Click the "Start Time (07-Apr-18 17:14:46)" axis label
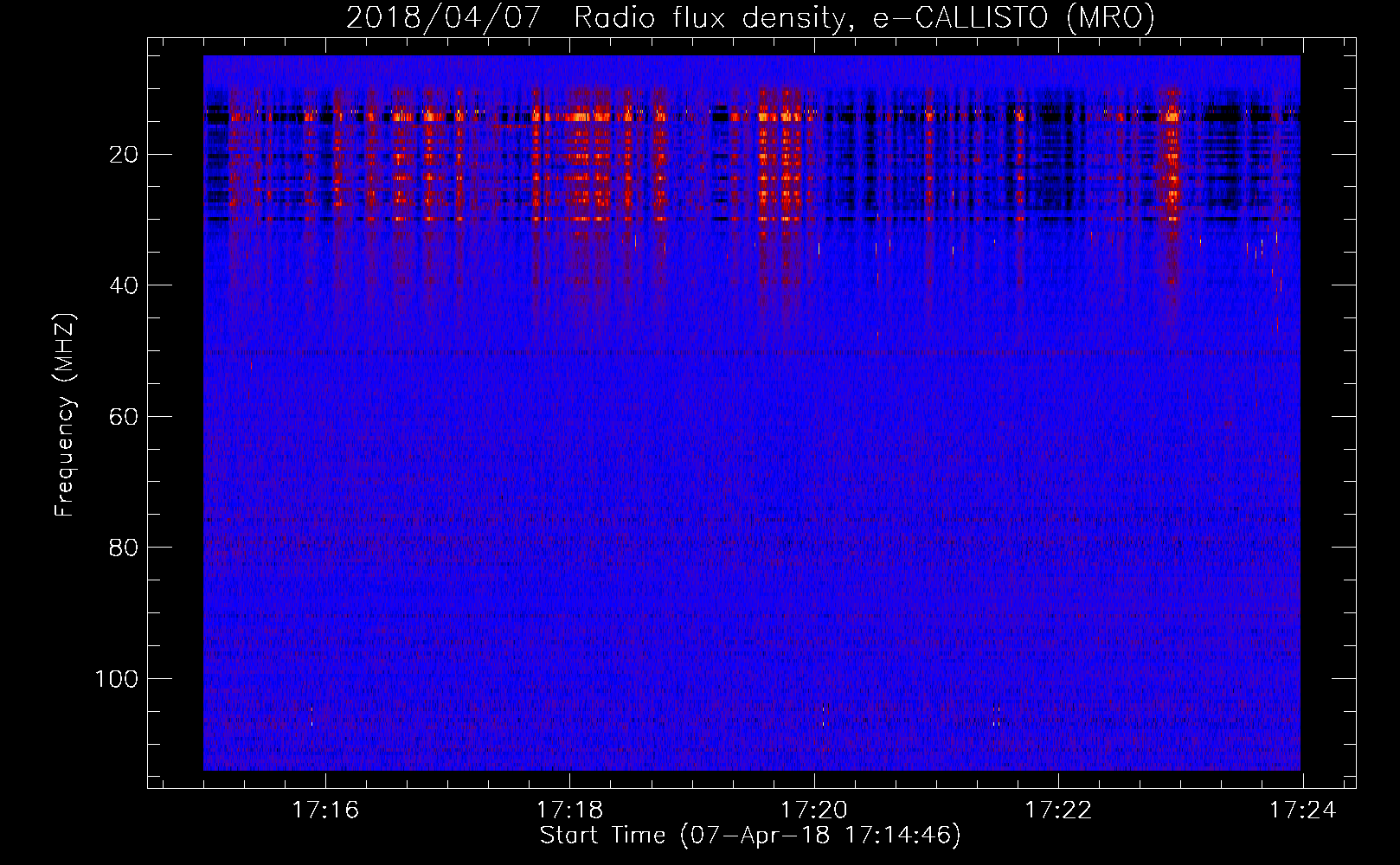Viewport: 1400px width, 865px height. [750, 836]
